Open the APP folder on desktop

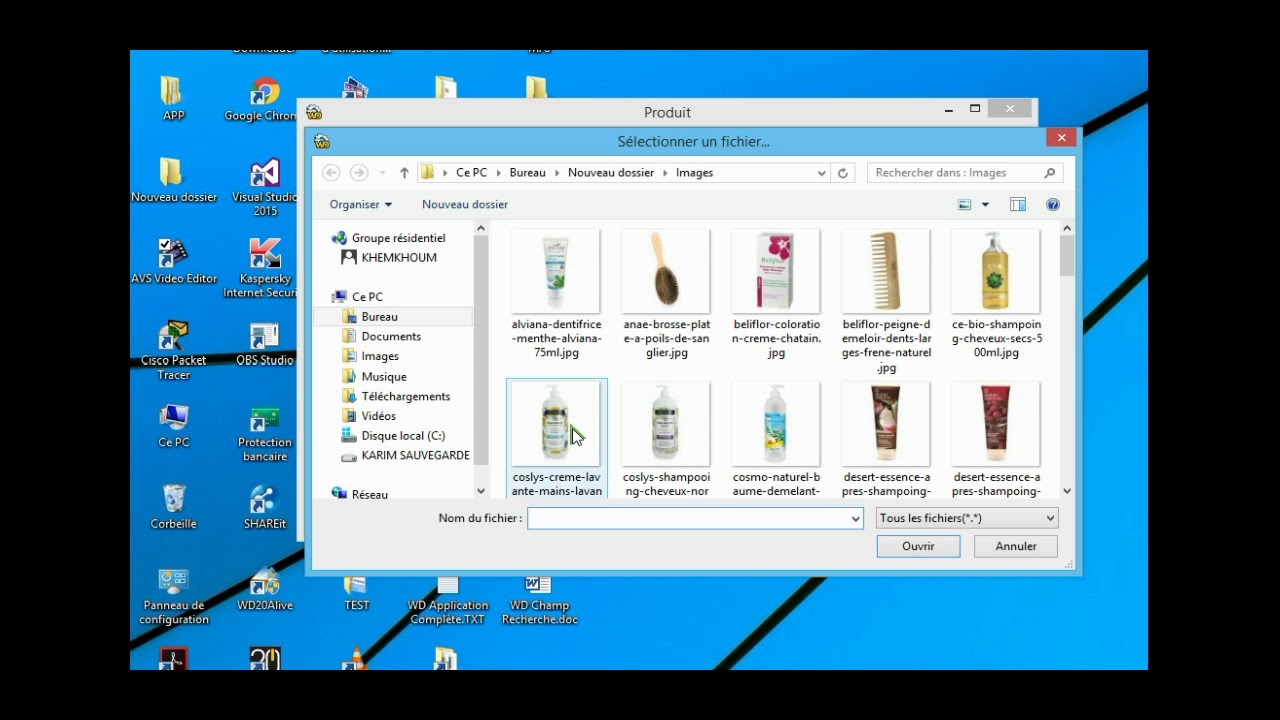[173, 98]
